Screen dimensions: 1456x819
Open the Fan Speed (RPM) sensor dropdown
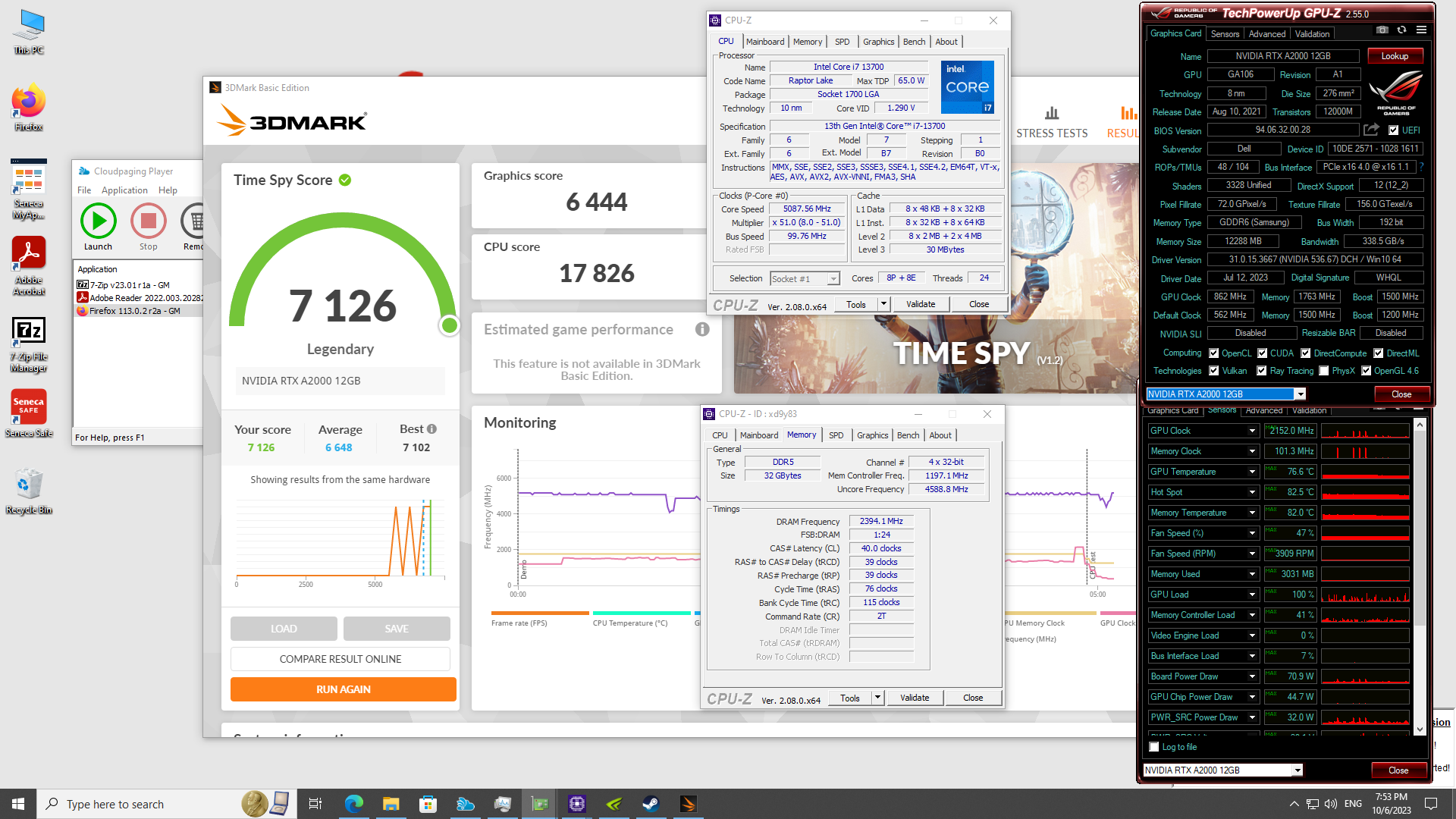[x=1252, y=554]
